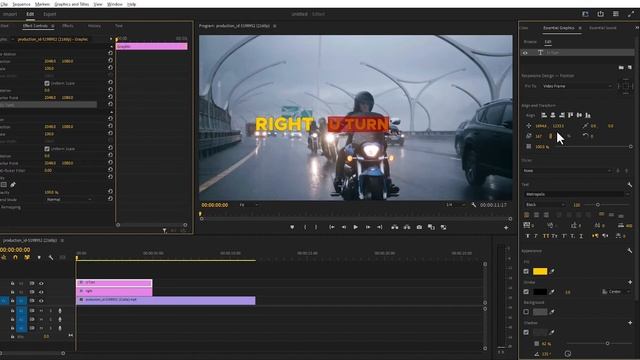Align text horizontal center in Align row
This screenshot has width=640, height=360.
553,115
